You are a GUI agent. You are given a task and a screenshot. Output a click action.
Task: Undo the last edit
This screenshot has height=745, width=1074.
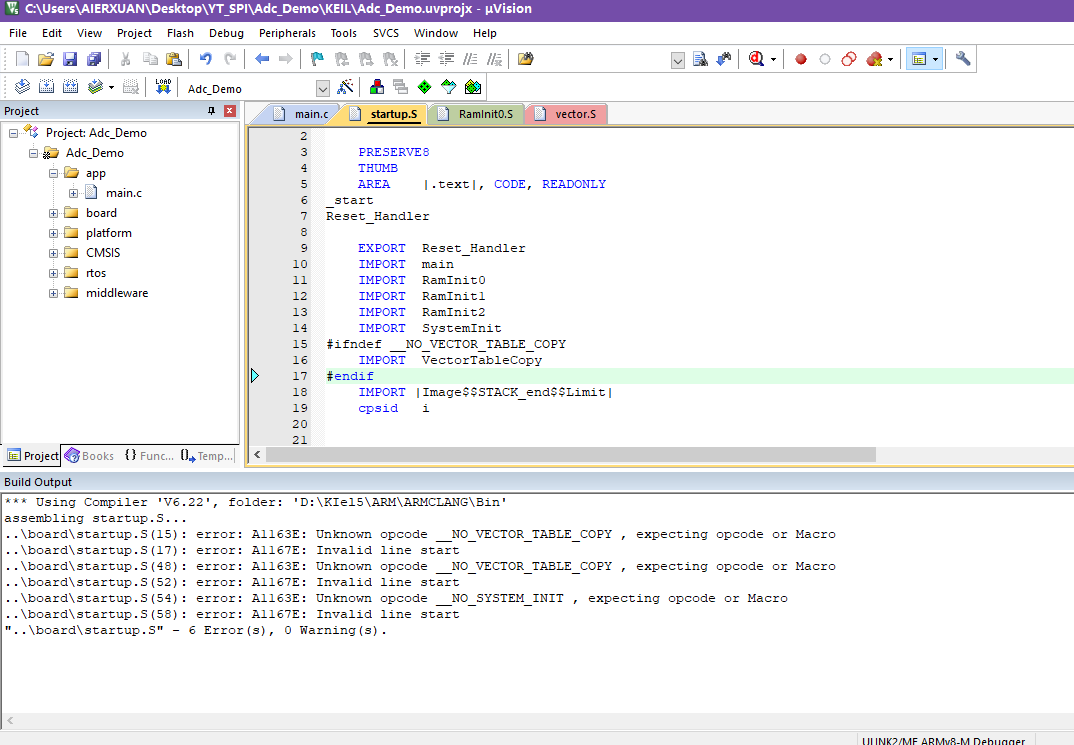pos(205,59)
